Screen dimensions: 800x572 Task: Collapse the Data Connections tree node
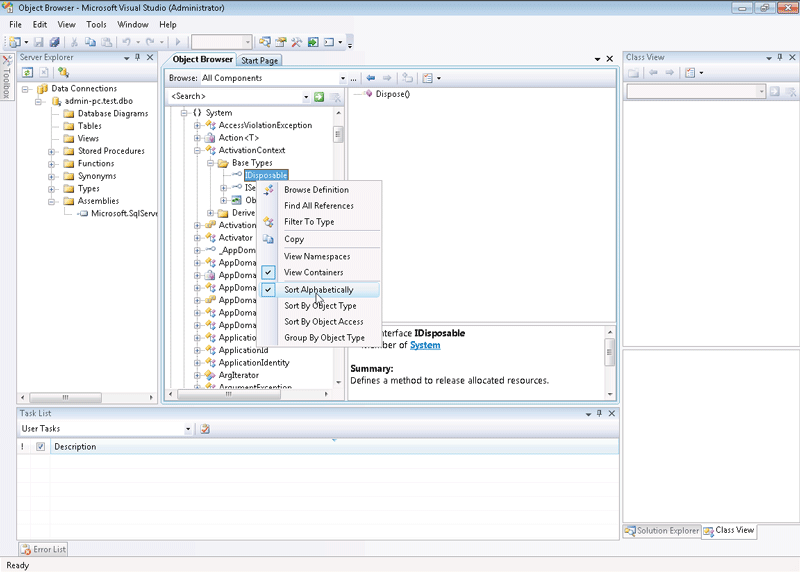(x=27, y=89)
